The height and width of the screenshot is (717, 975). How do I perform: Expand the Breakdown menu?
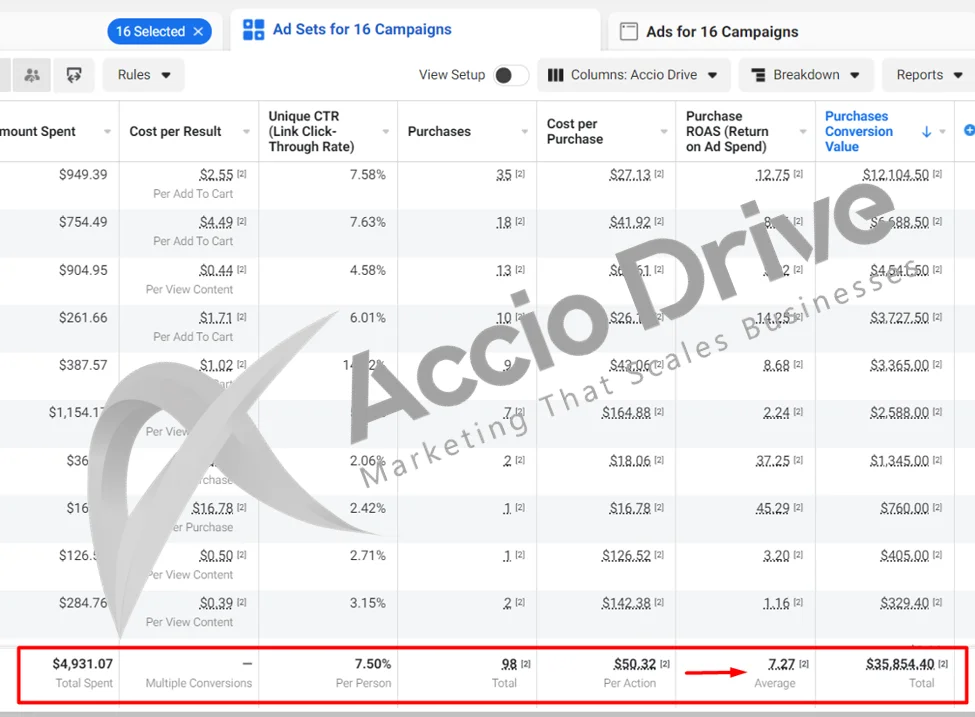pos(805,75)
